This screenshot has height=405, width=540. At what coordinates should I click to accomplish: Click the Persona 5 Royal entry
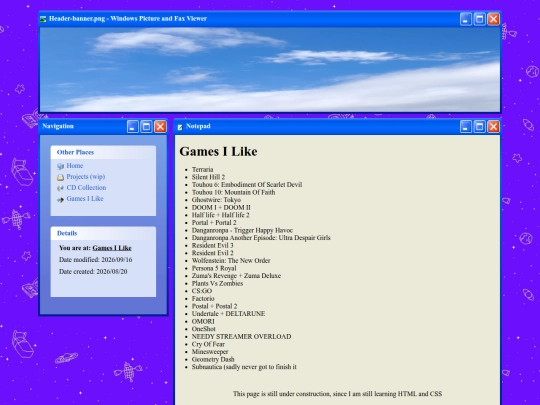coord(214,268)
